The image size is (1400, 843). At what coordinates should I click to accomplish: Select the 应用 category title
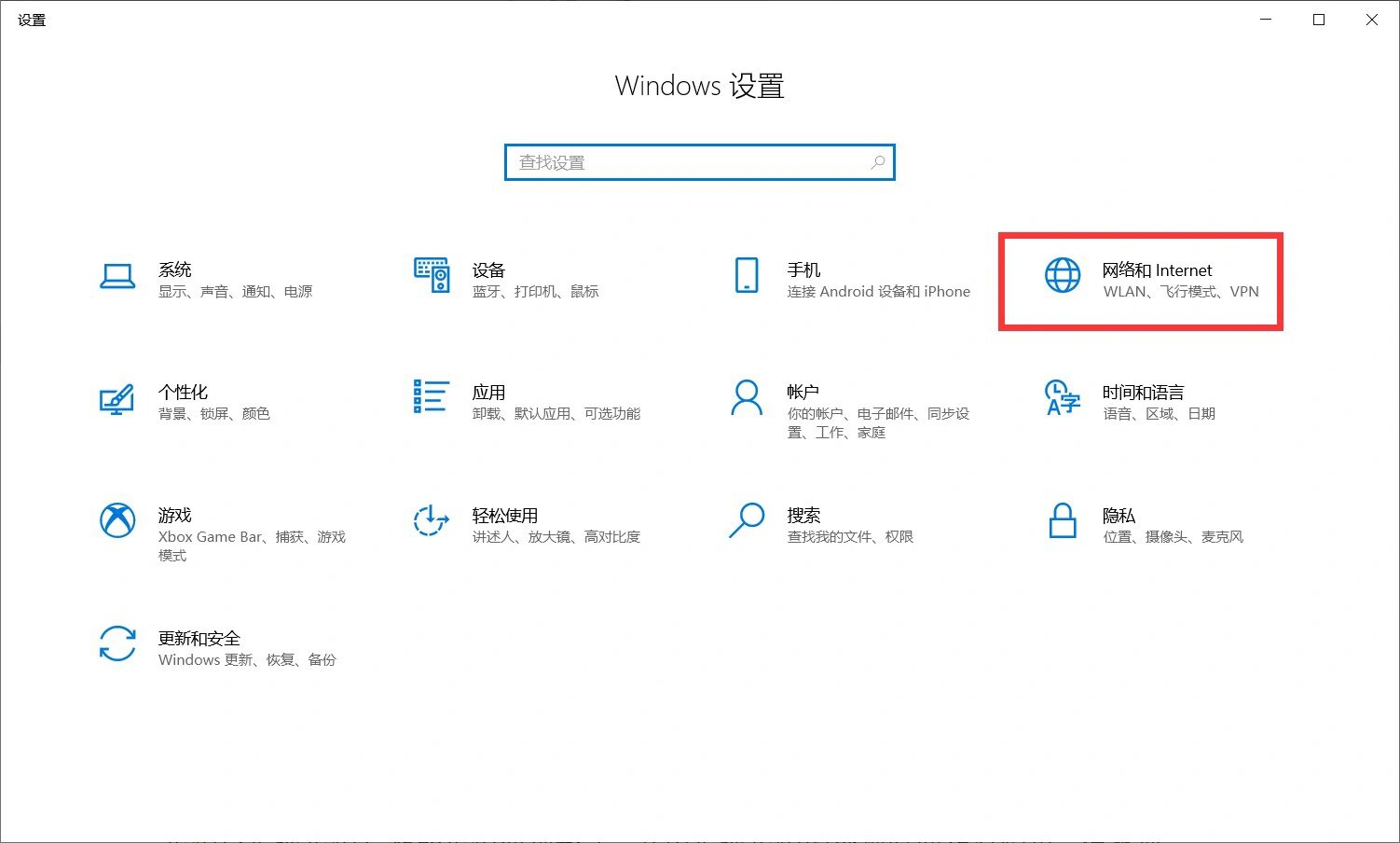[x=488, y=393]
